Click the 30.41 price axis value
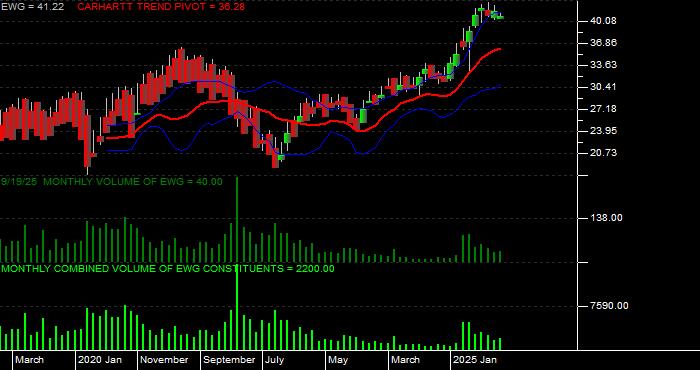Screen dimensions: 700x370 [604, 87]
